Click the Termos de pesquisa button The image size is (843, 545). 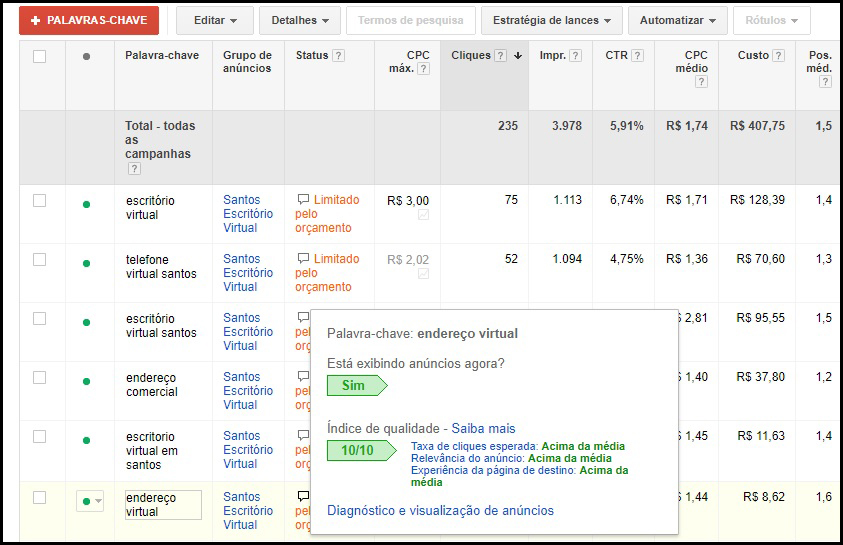[x=411, y=20]
